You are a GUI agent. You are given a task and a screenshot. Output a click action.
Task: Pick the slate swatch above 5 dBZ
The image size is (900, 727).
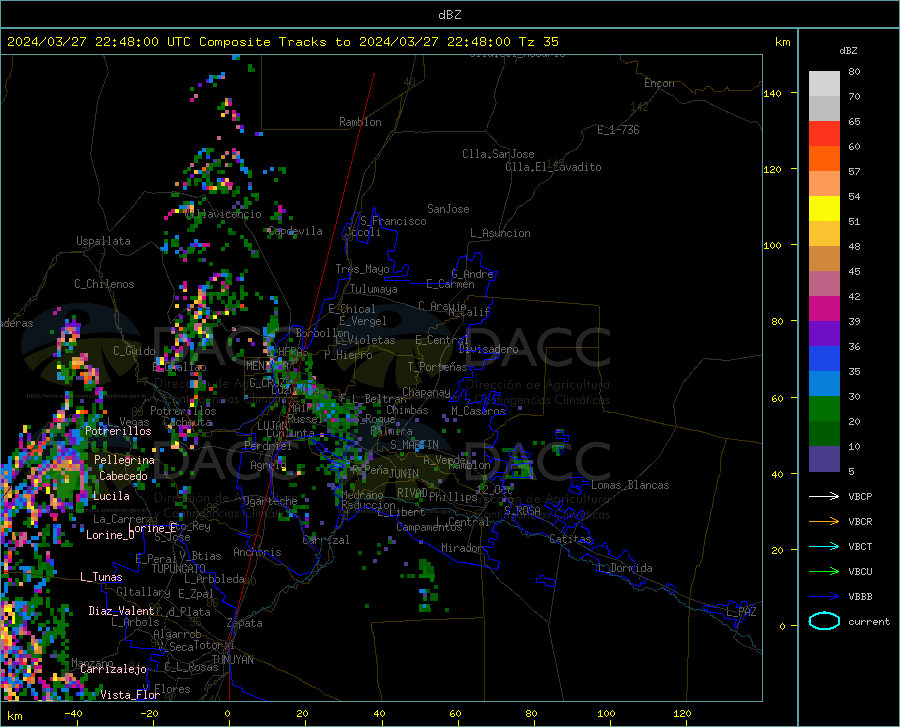click(x=824, y=459)
